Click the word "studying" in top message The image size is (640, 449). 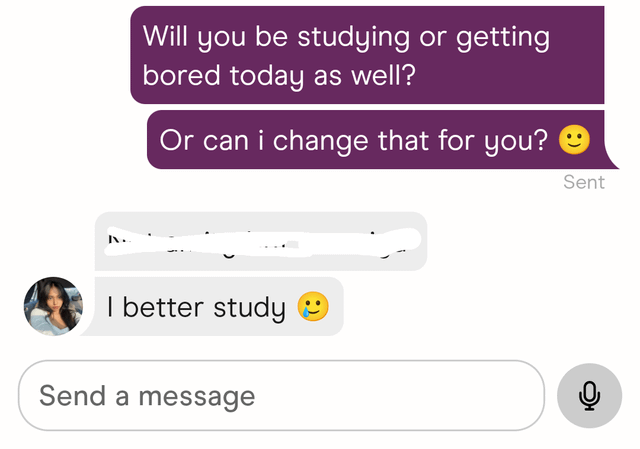click(x=353, y=38)
